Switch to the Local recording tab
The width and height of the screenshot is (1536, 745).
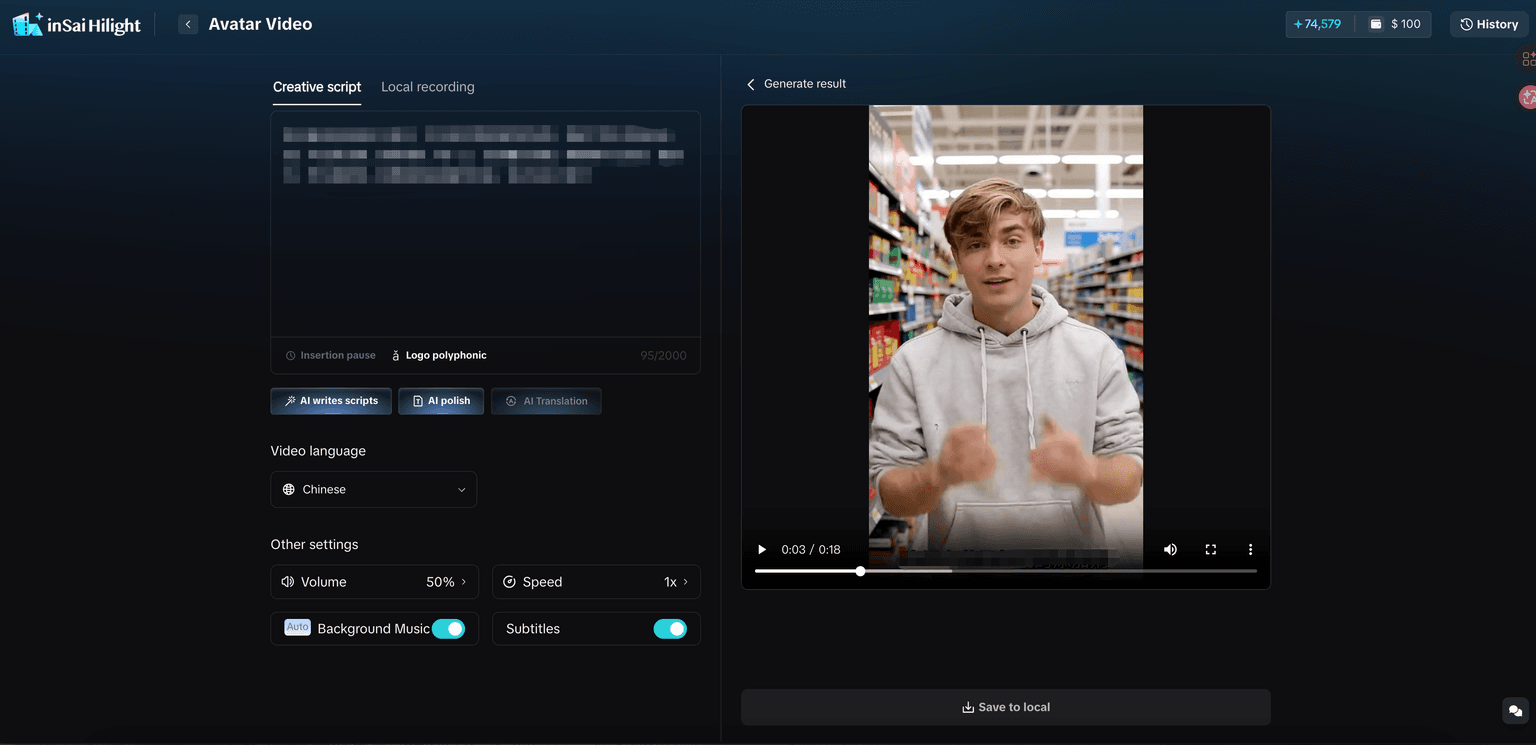(x=428, y=87)
